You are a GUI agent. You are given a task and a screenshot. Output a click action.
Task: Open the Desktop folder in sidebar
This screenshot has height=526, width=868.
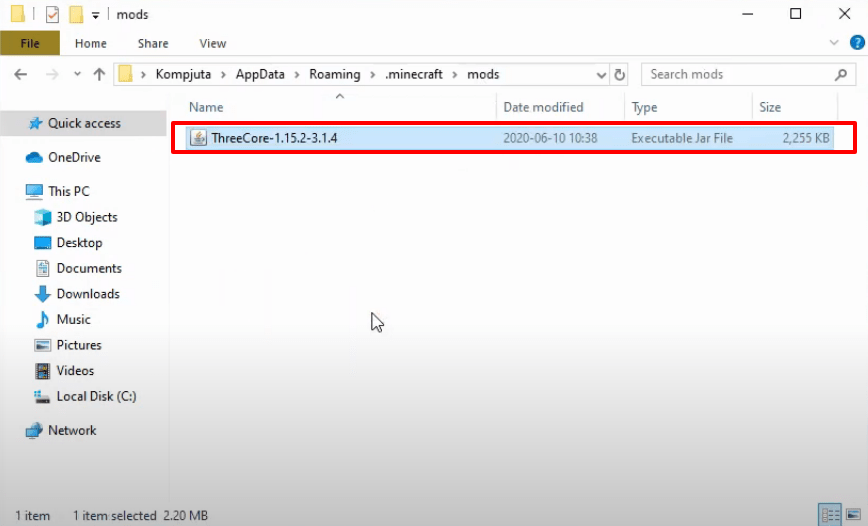coord(79,243)
